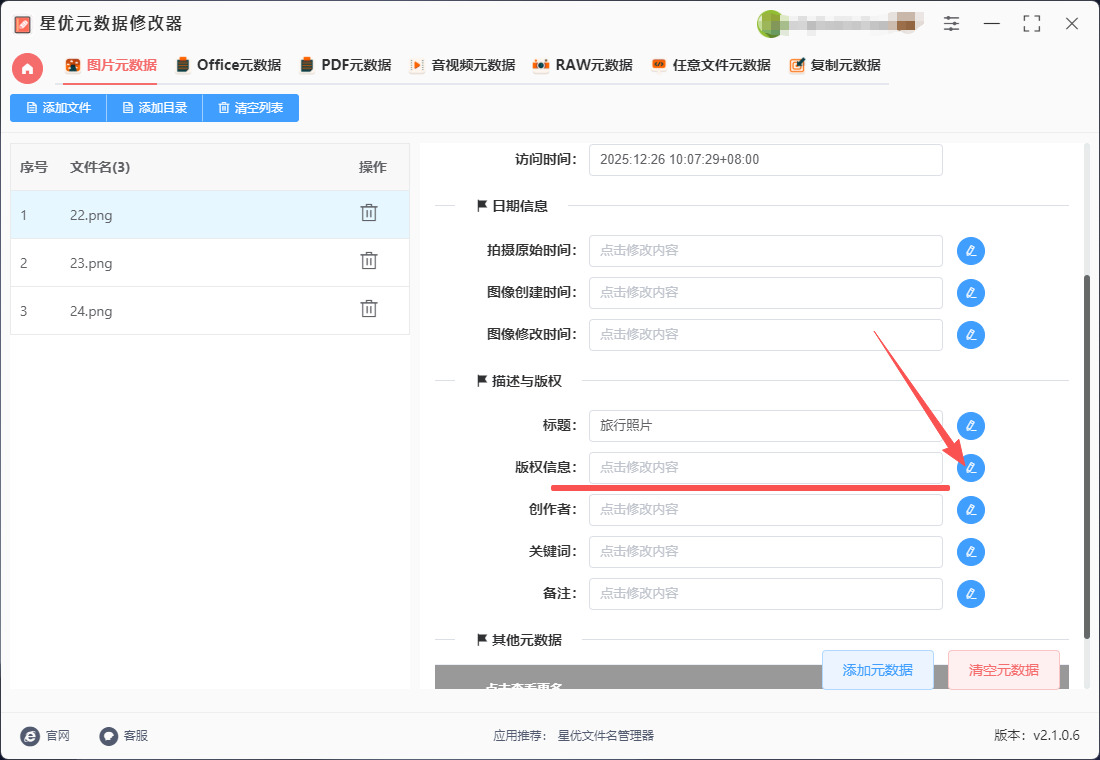Screen dimensions: 1100x760
Task: Click edit pencil for 拍摄原始时间 field
Action: 971,251
